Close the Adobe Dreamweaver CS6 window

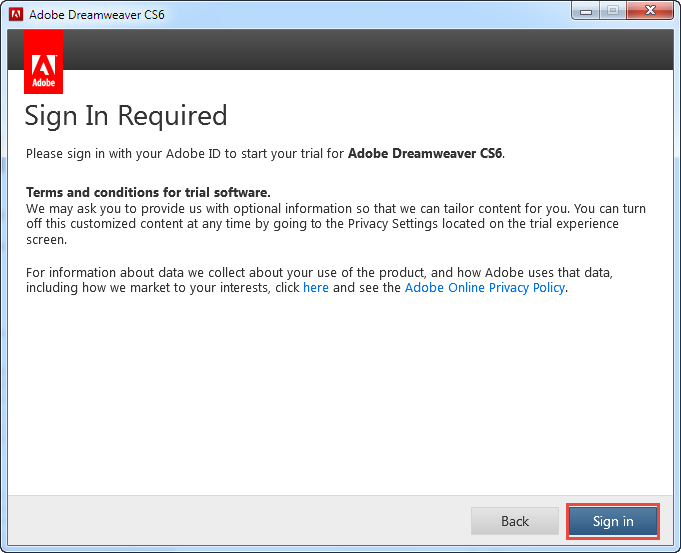(650, 11)
